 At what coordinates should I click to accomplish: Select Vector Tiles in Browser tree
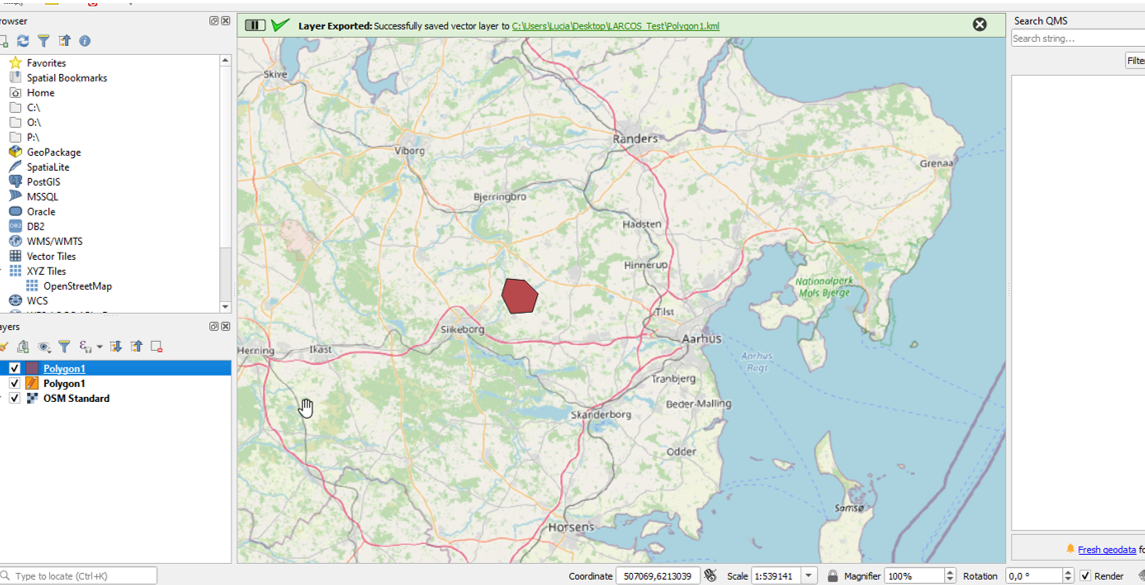pyautogui.click(x=51, y=256)
